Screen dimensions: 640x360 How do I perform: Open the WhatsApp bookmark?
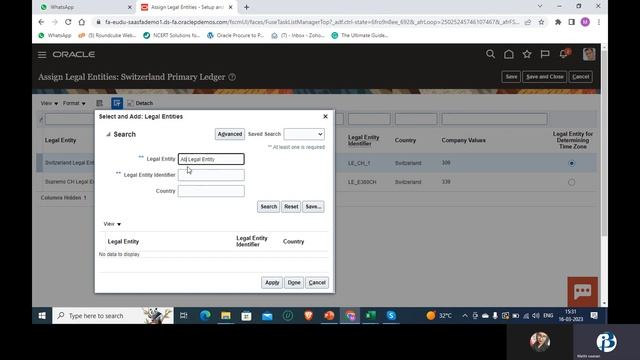pos(55,36)
